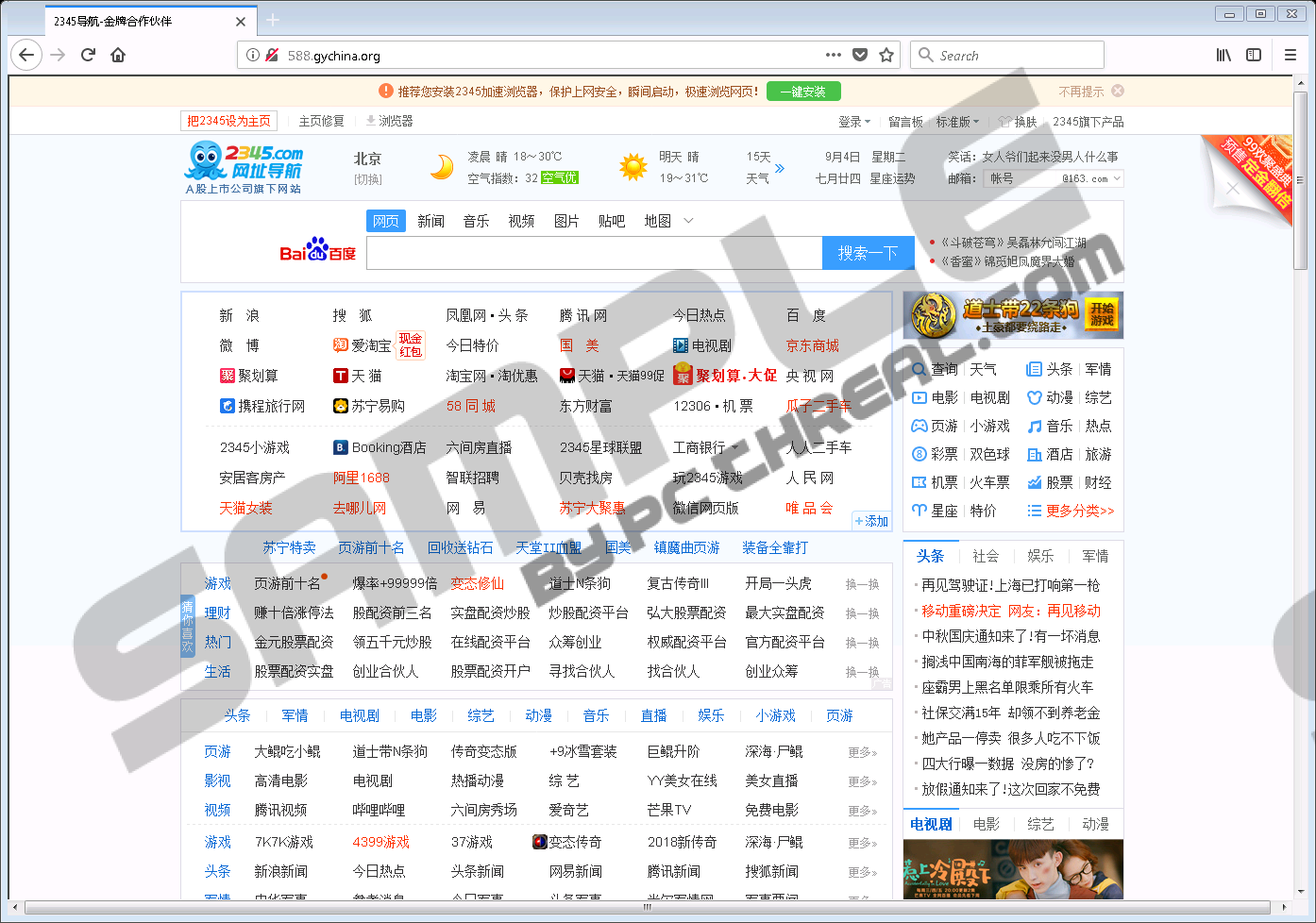Screen dimensions: 1316x923
Task: Click the browser Home icon
Action: [118, 55]
